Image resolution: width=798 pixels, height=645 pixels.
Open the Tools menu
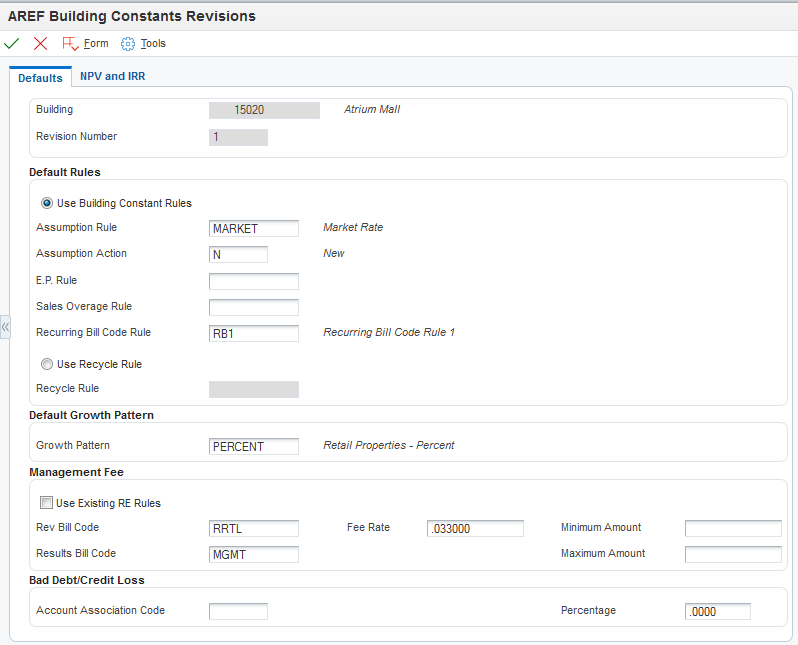(x=153, y=44)
